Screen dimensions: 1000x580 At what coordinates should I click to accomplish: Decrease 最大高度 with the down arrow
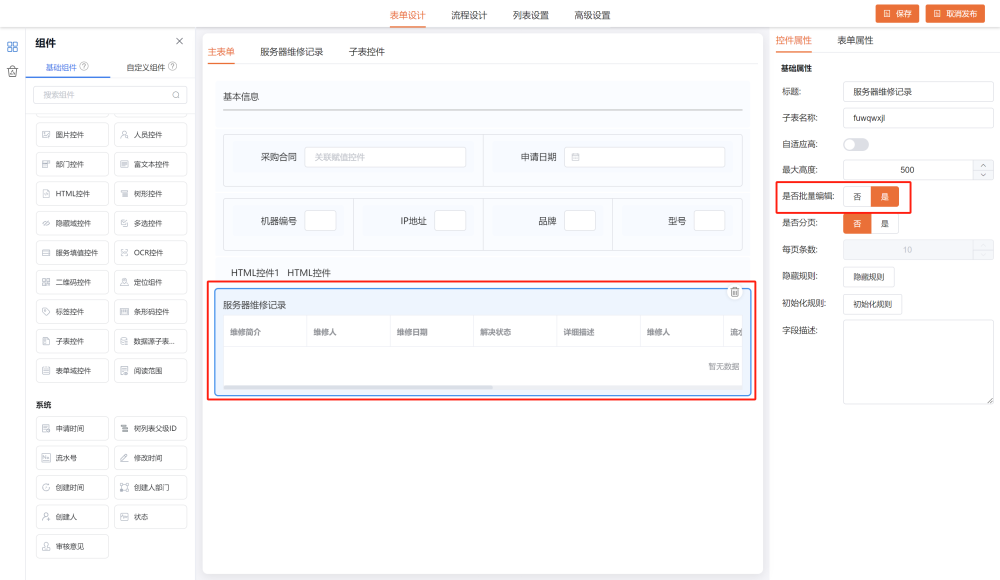(983, 174)
